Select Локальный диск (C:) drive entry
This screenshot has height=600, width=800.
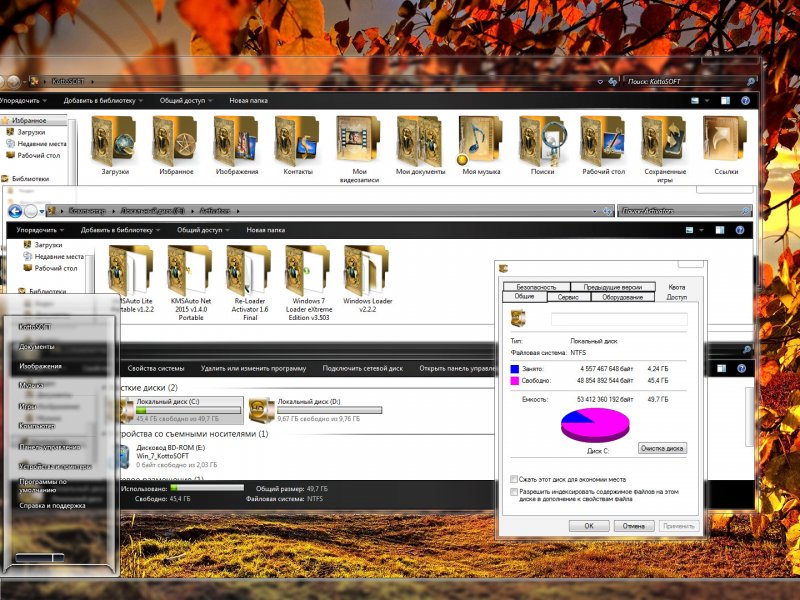point(181,410)
